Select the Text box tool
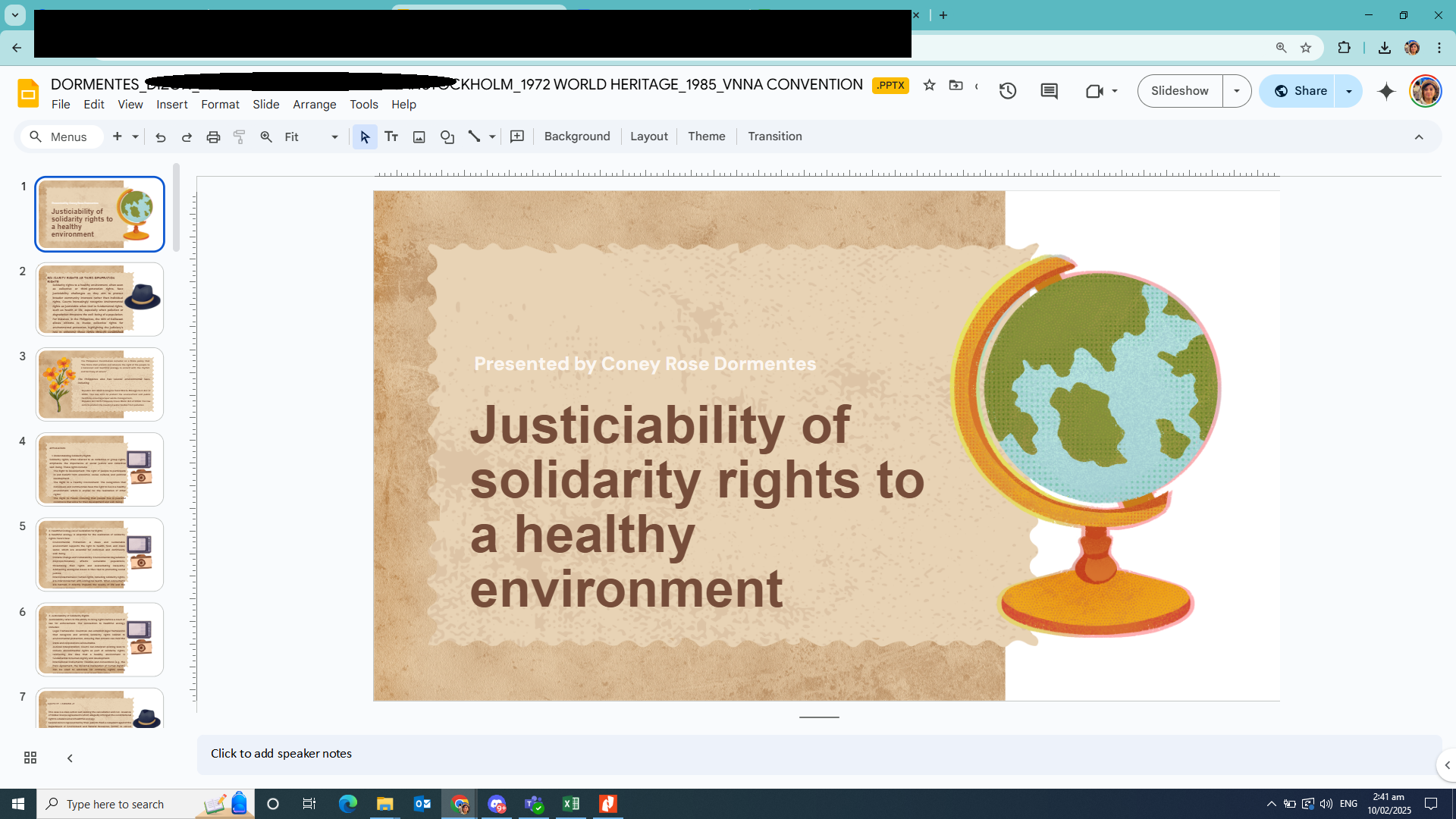The image size is (1456, 819). tap(391, 136)
